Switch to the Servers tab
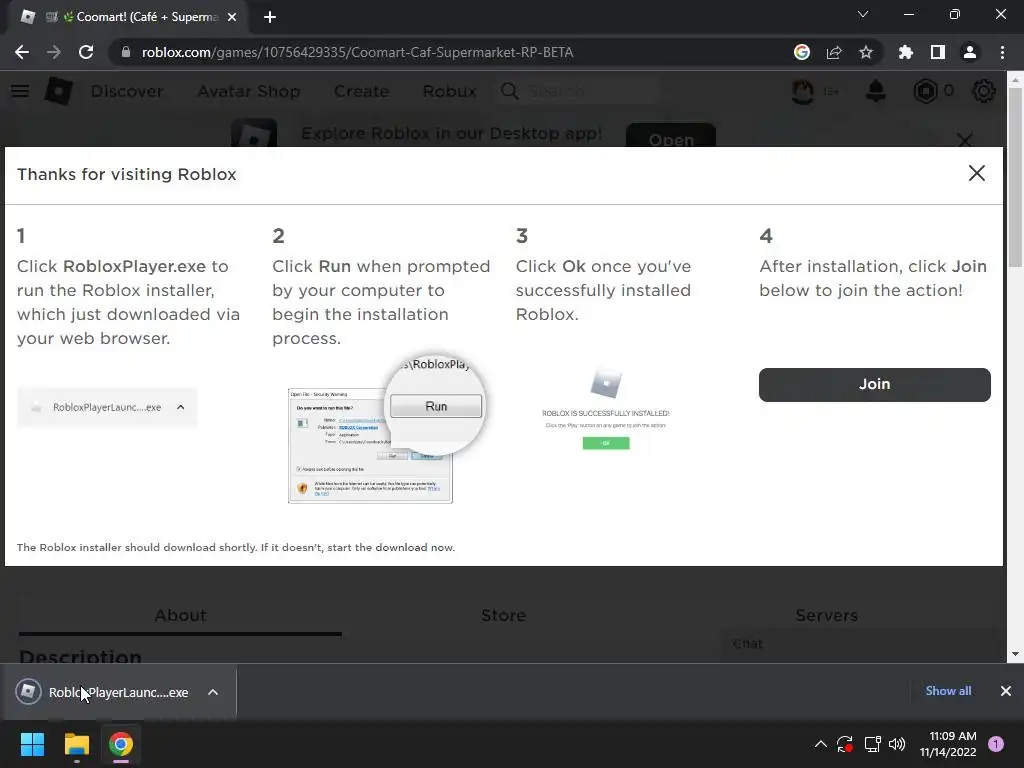 tap(826, 615)
